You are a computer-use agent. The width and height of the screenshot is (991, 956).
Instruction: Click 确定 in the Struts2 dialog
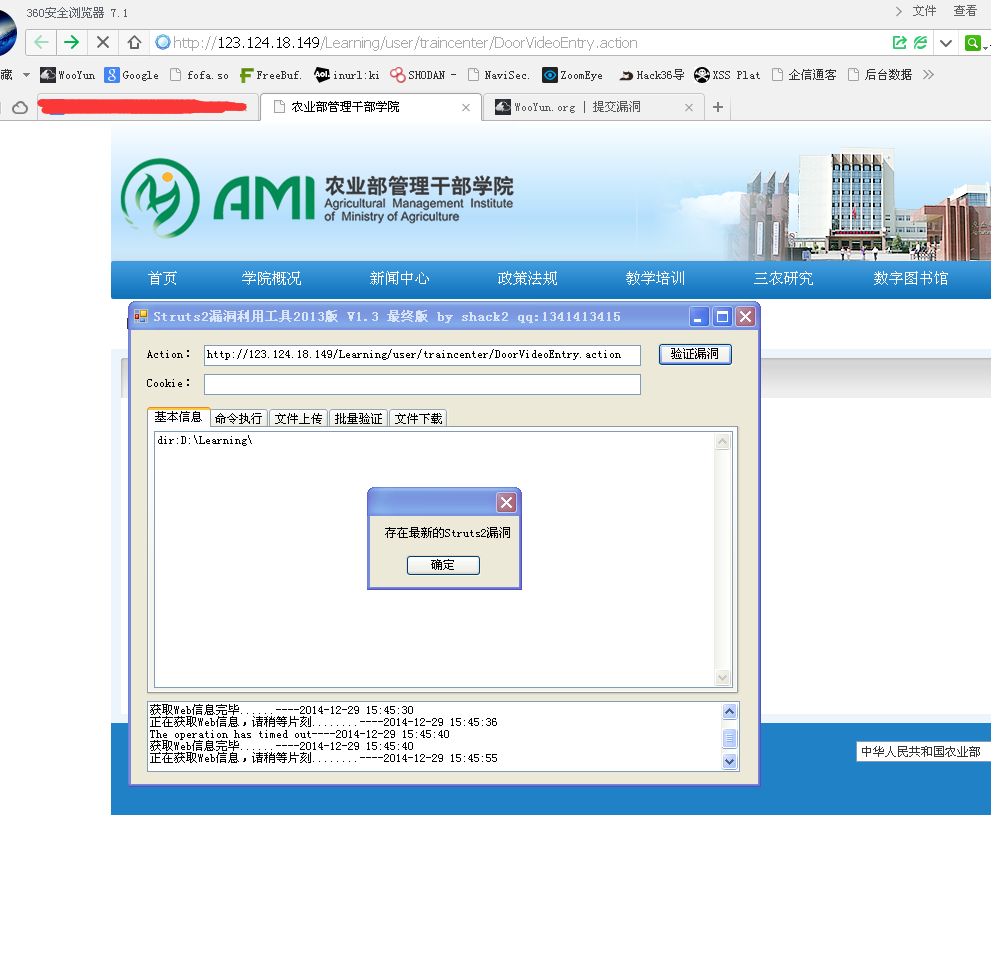pos(443,565)
